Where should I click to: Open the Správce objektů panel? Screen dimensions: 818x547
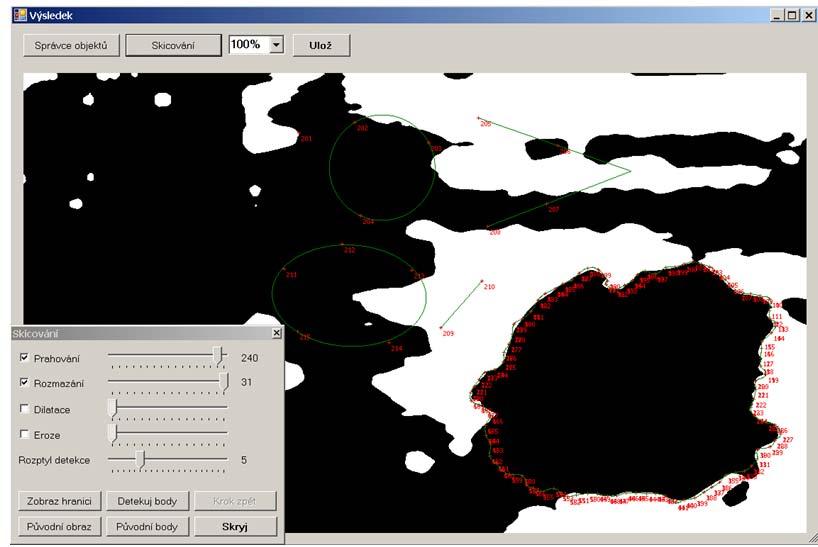(x=71, y=45)
